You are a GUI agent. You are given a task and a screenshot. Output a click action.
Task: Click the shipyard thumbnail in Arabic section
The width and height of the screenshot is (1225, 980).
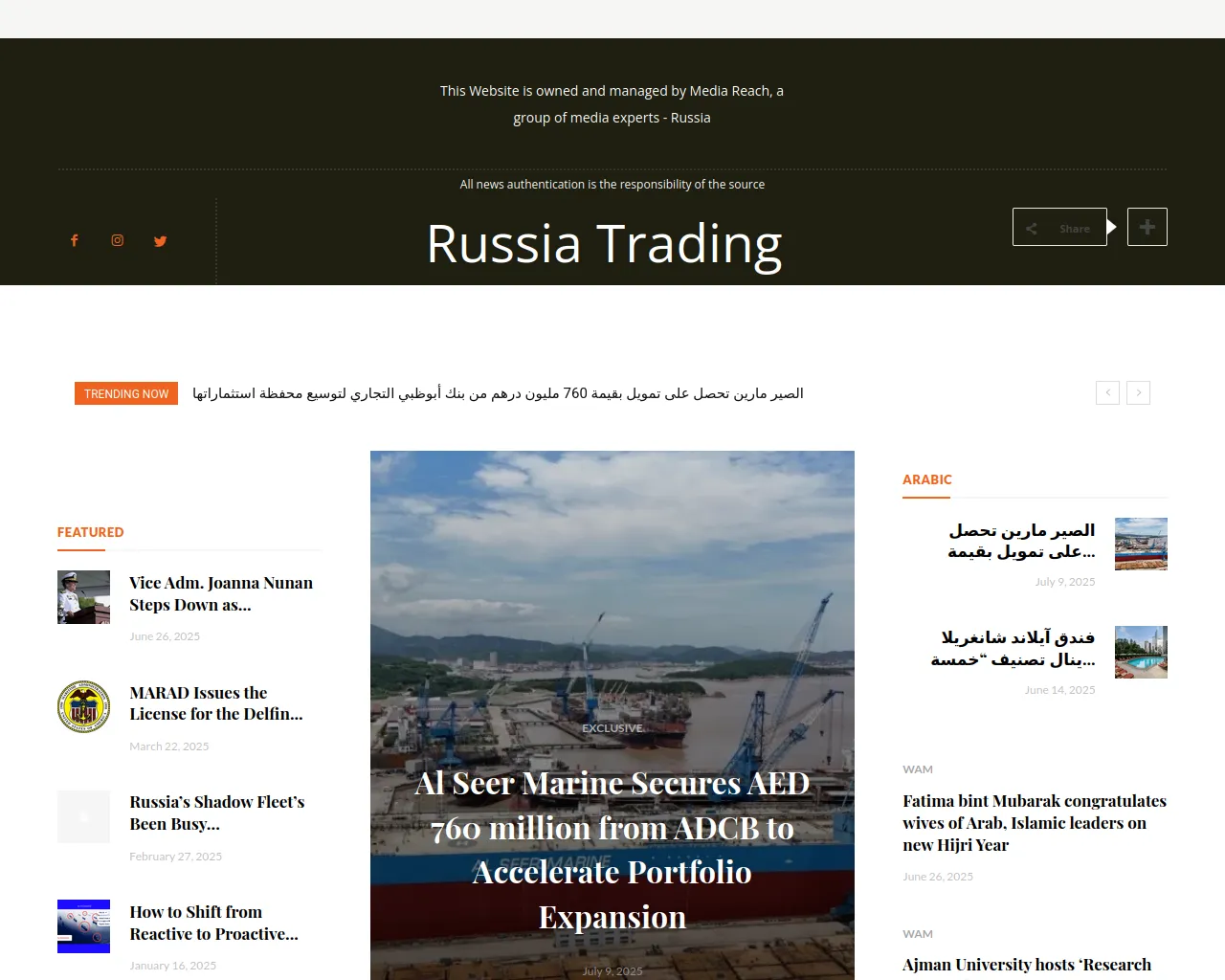point(1141,544)
